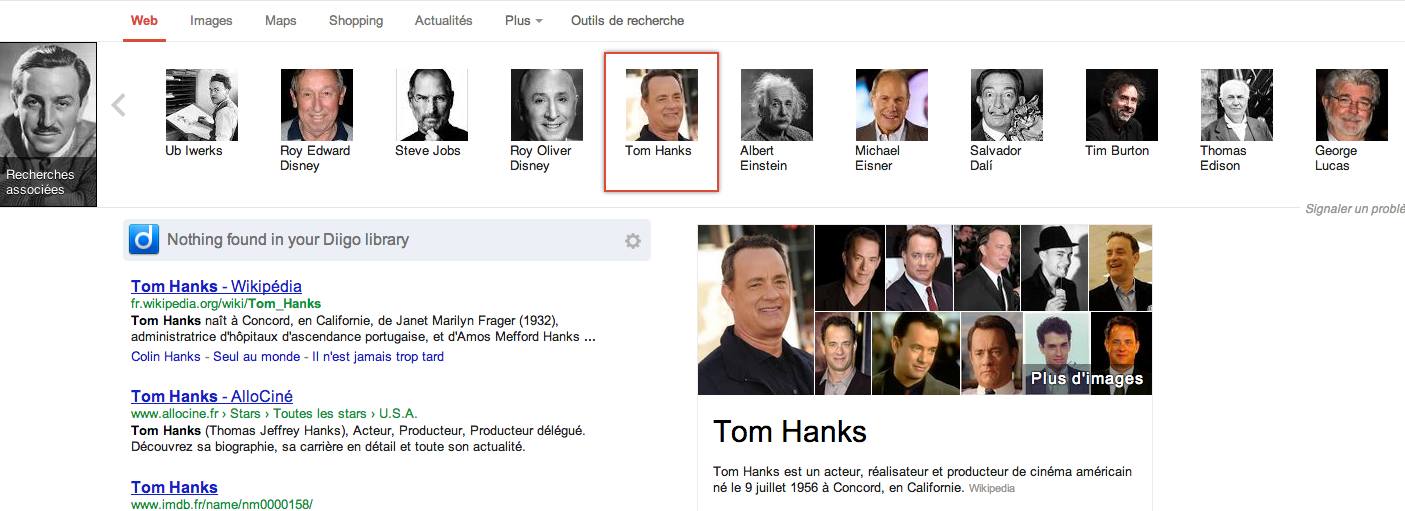1405x511 pixels.
Task: Click Signaler un problème link
Action: pyautogui.click(x=1355, y=209)
